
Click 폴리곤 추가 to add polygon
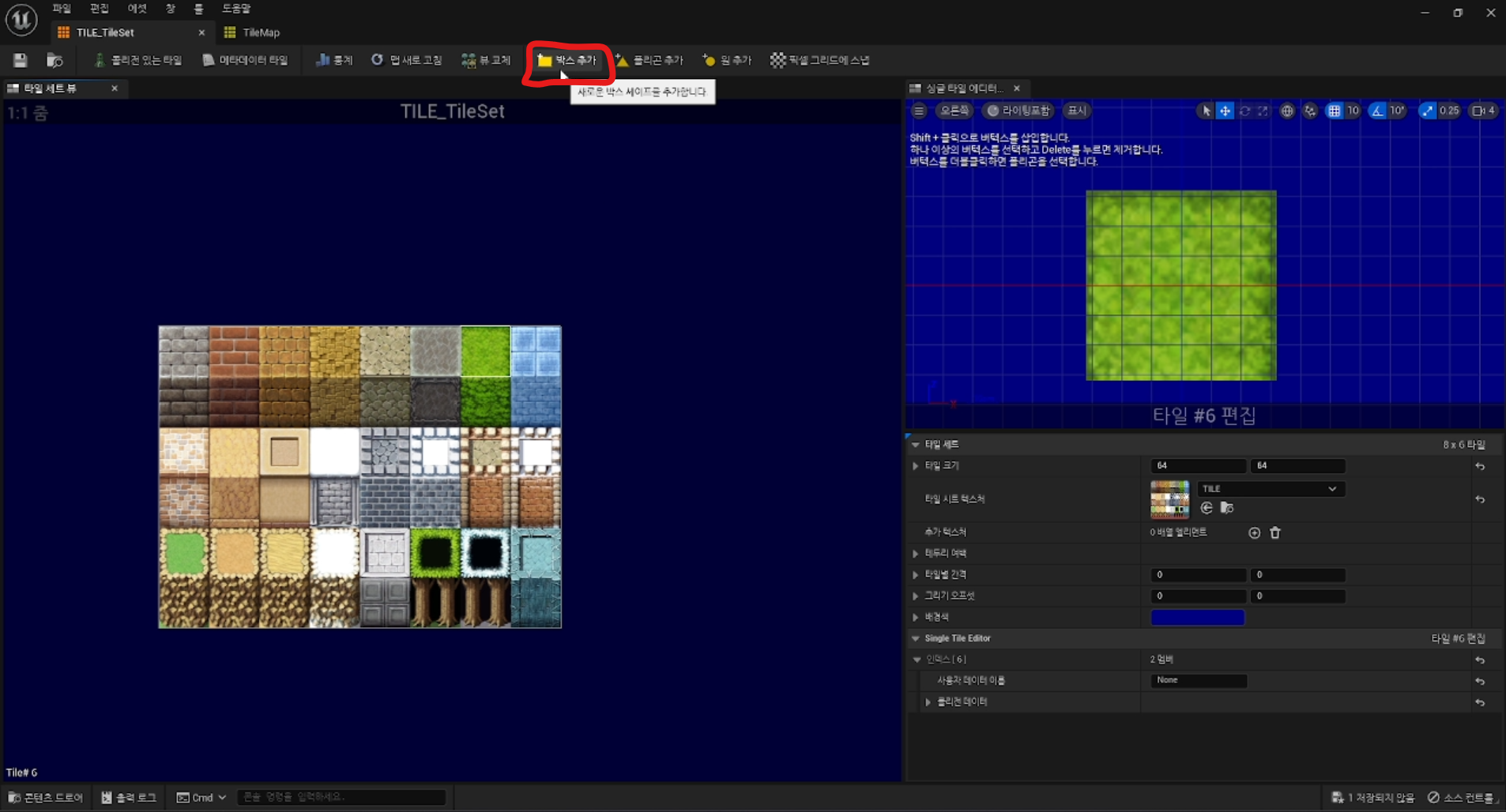tap(649, 60)
